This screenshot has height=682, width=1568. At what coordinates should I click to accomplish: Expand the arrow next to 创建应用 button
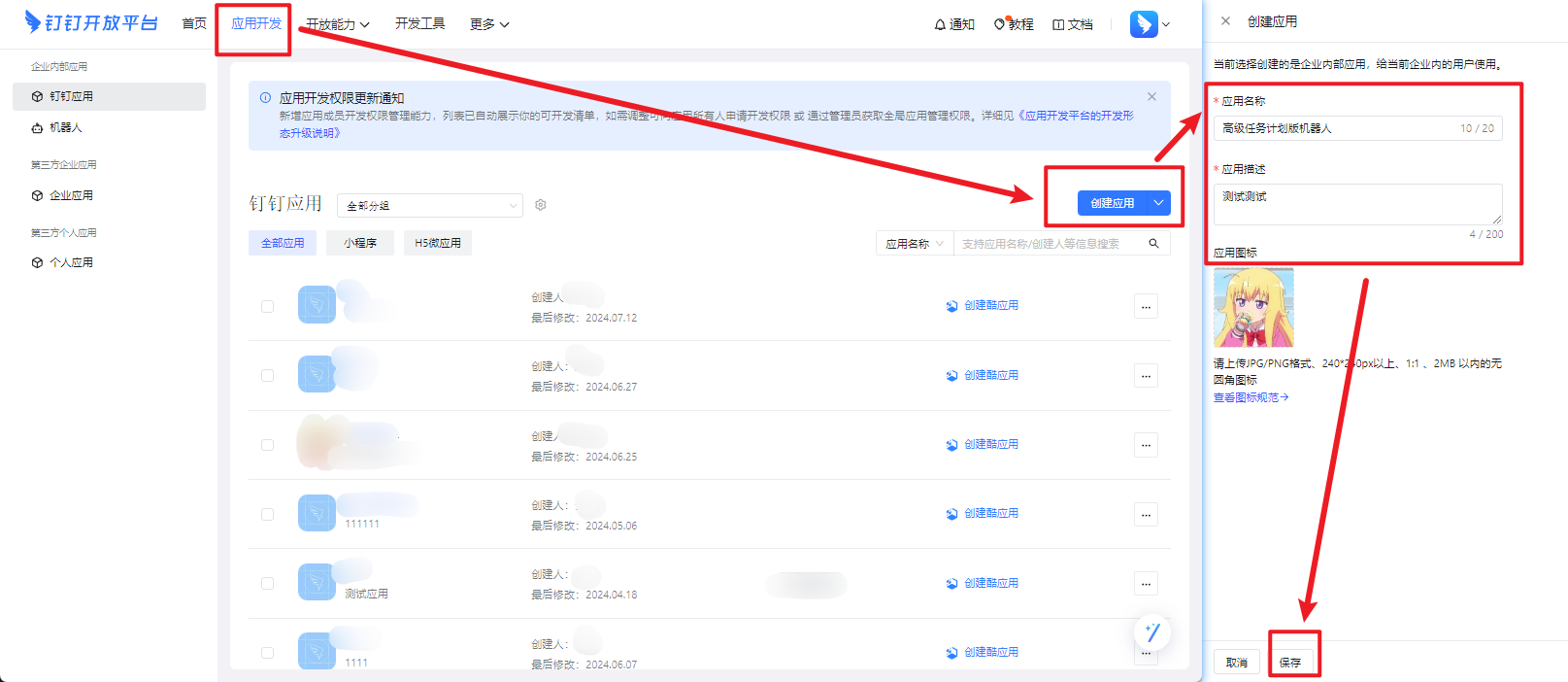(x=1158, y=203)
